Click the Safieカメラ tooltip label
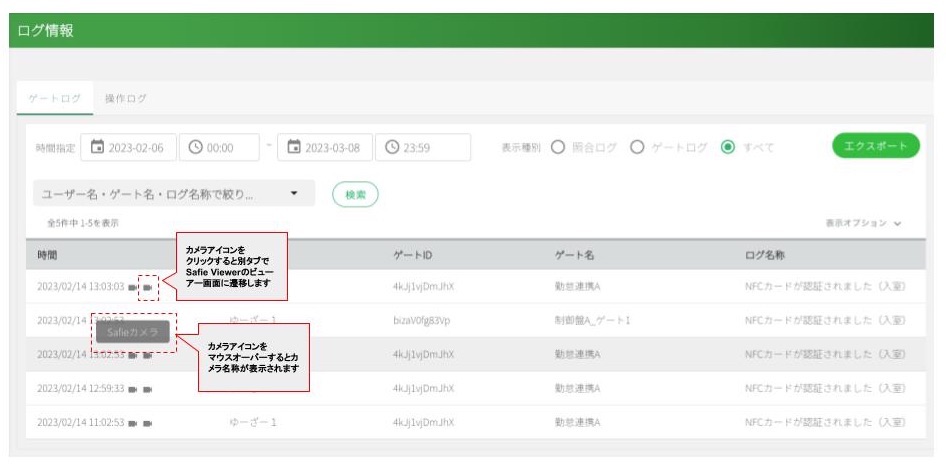Viewport: 946px width, 473px height. (x=133, y=332)
